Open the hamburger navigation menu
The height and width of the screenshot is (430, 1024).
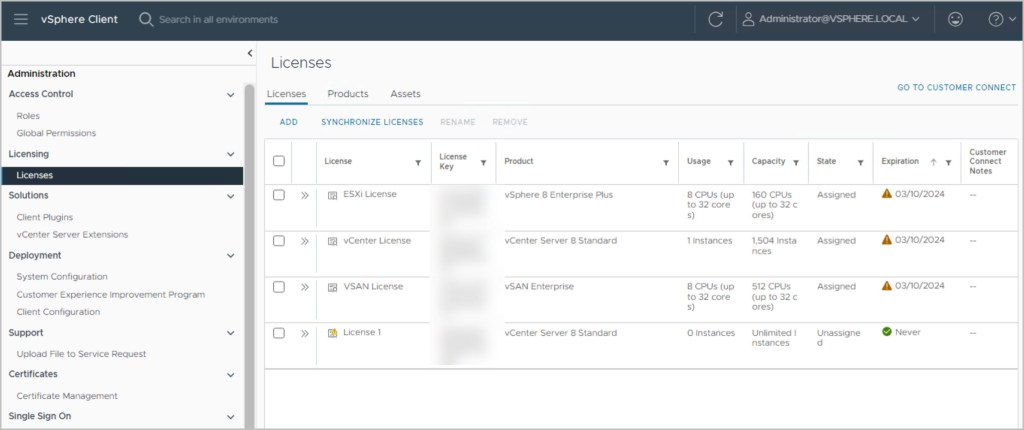pos(21,19)
